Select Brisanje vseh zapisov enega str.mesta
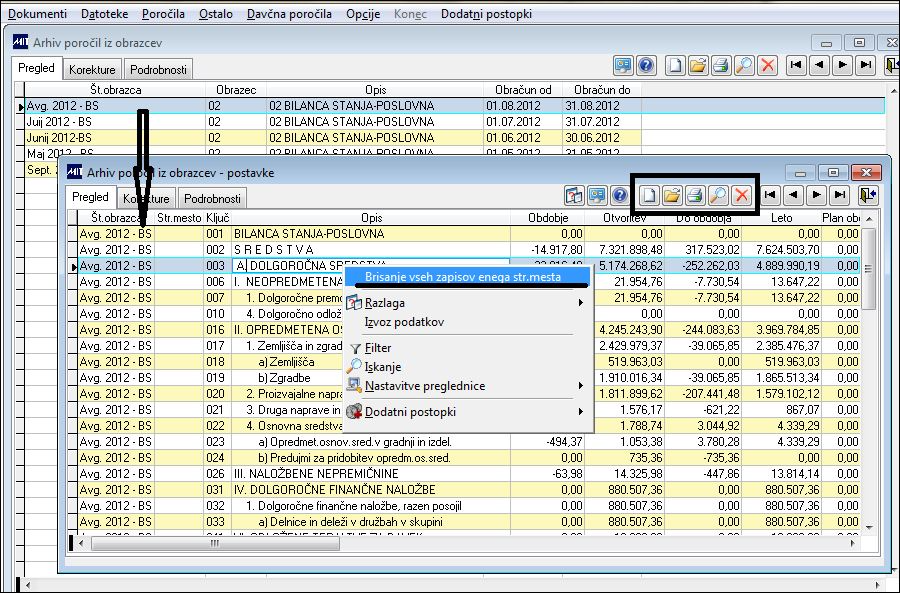This screenshot has height=593, width=900. [462, 277]
